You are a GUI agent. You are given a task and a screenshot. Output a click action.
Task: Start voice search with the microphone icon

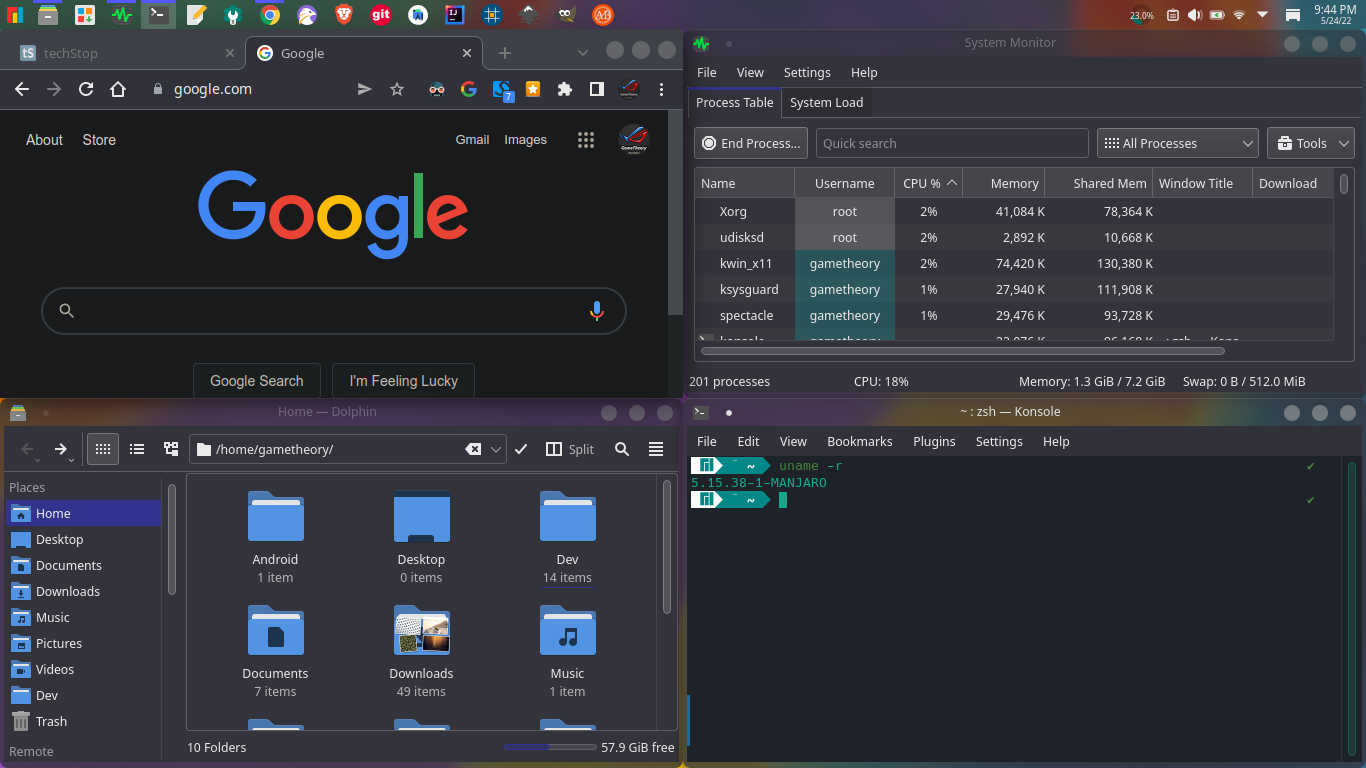click(x=597, y=311)
